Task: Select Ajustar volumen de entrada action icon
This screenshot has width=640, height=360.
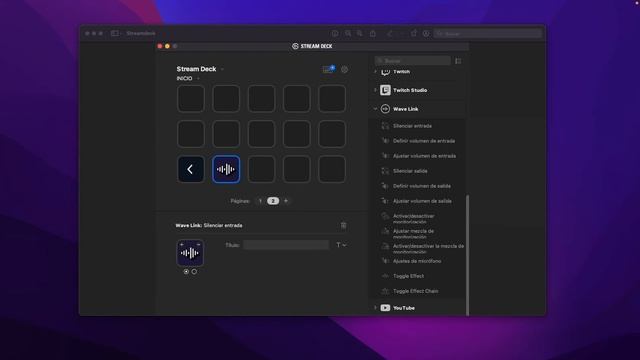Action: pyautogui.click(x=385, y=156)
